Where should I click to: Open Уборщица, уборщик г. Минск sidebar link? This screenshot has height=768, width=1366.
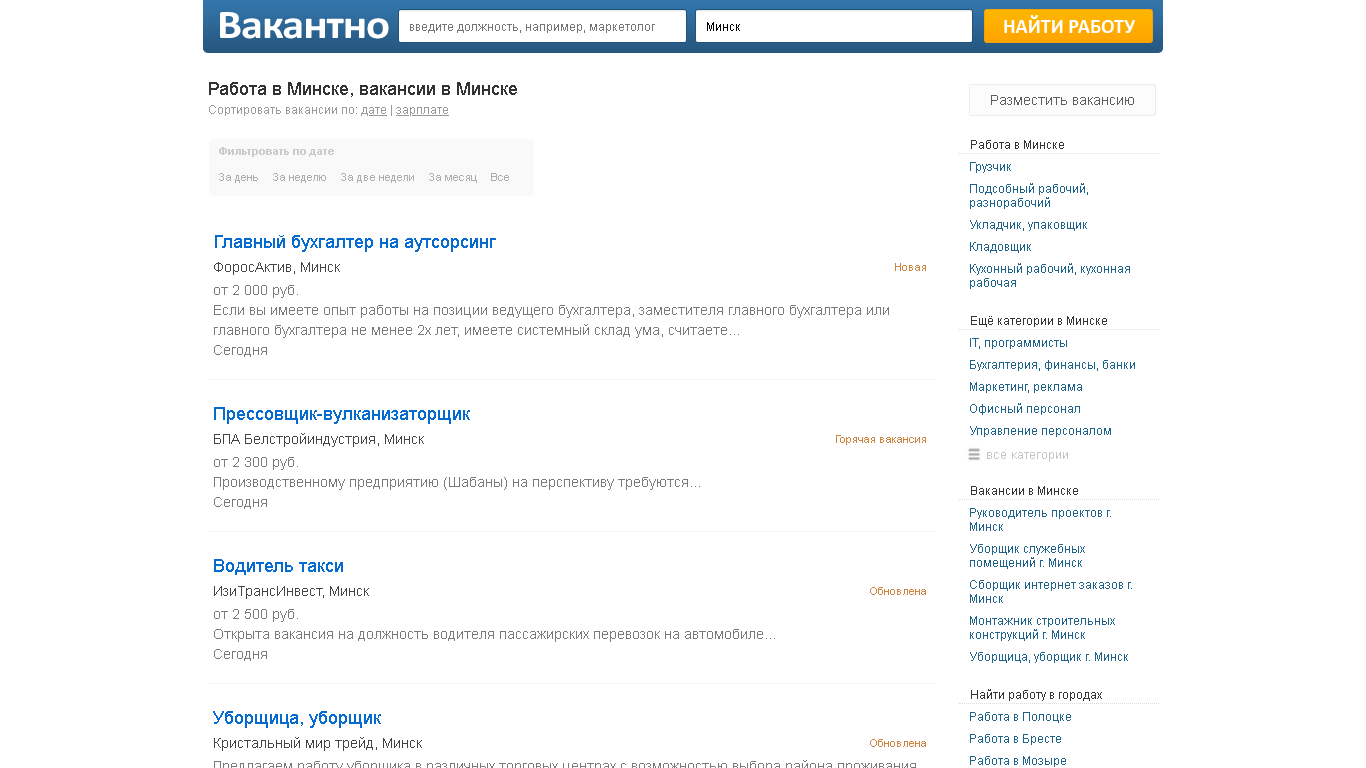point(1049,657)
